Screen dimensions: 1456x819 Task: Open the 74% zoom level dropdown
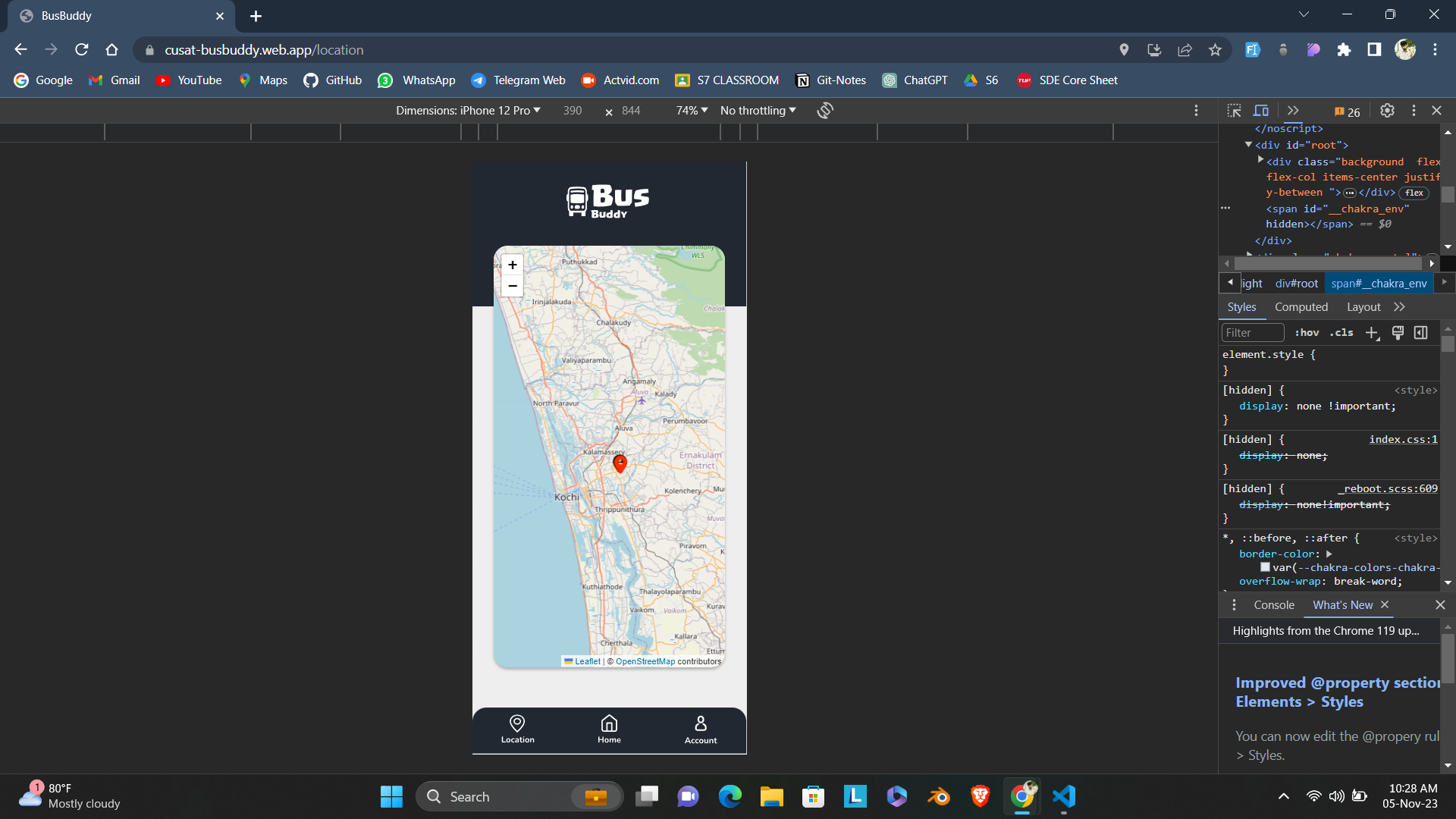692,111
